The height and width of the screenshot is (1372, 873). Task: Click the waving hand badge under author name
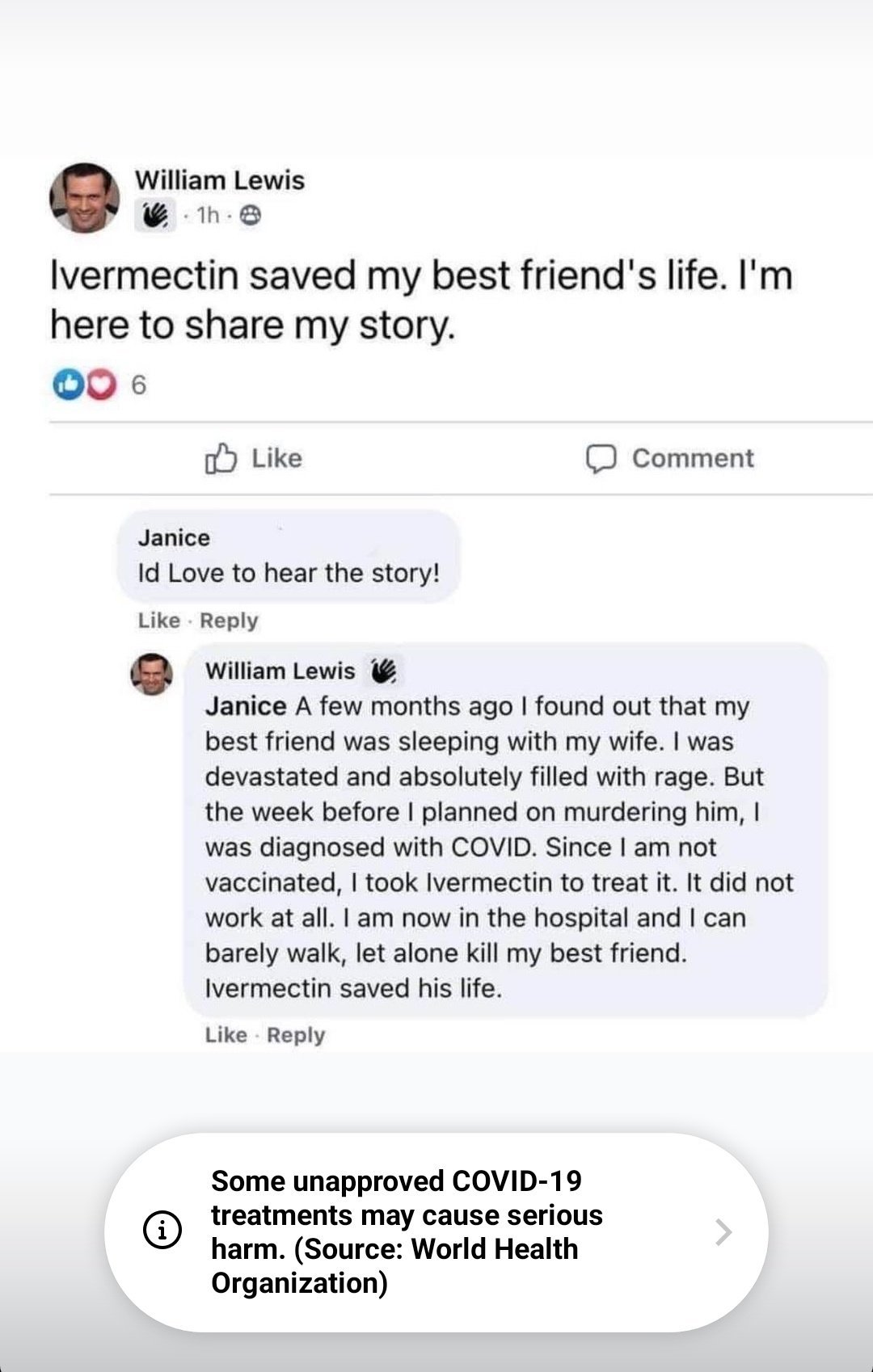tap(154, 215)
